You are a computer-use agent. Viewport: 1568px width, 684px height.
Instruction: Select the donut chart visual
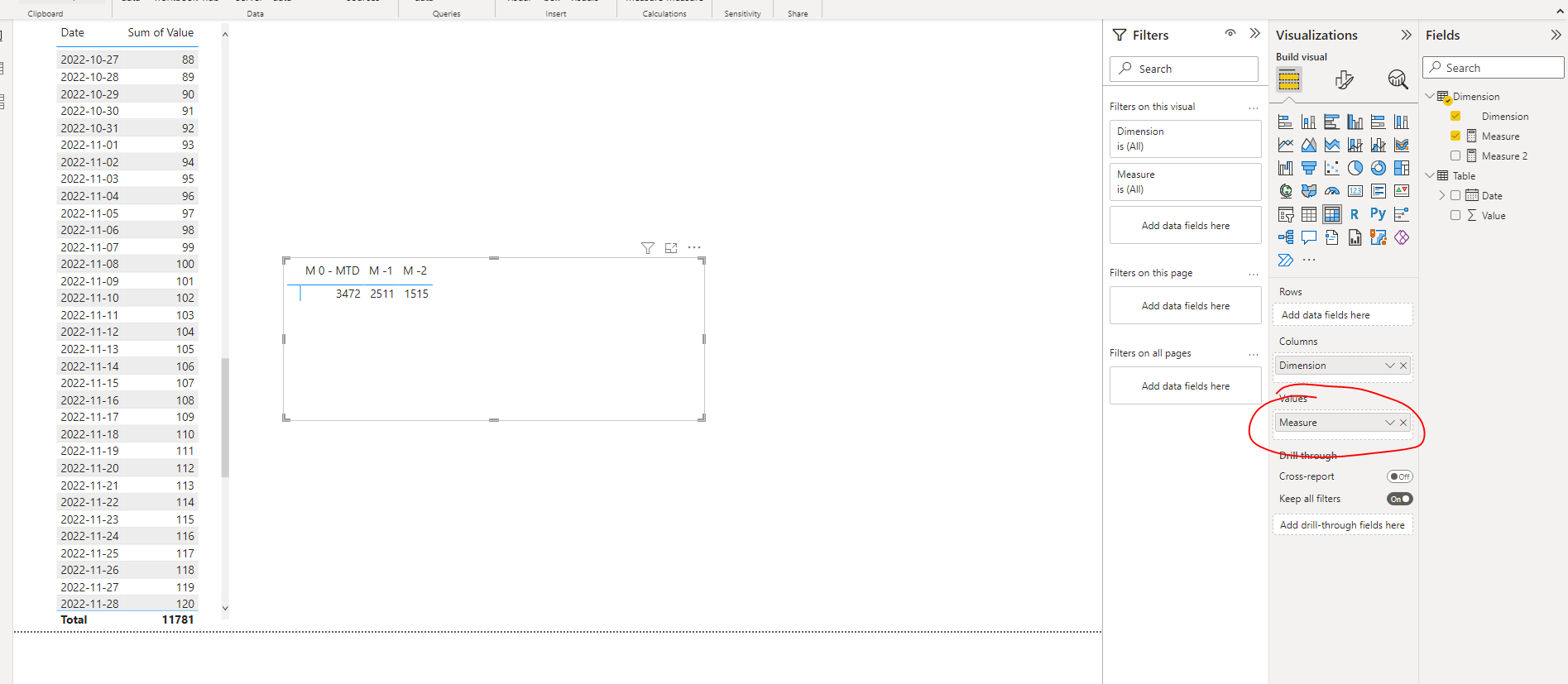[1378, 168]
